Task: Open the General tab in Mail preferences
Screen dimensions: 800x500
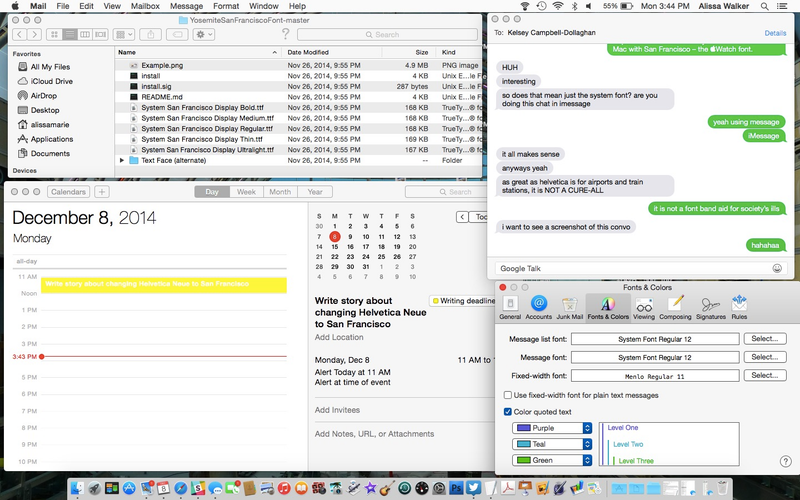Action: pos(510,308)
